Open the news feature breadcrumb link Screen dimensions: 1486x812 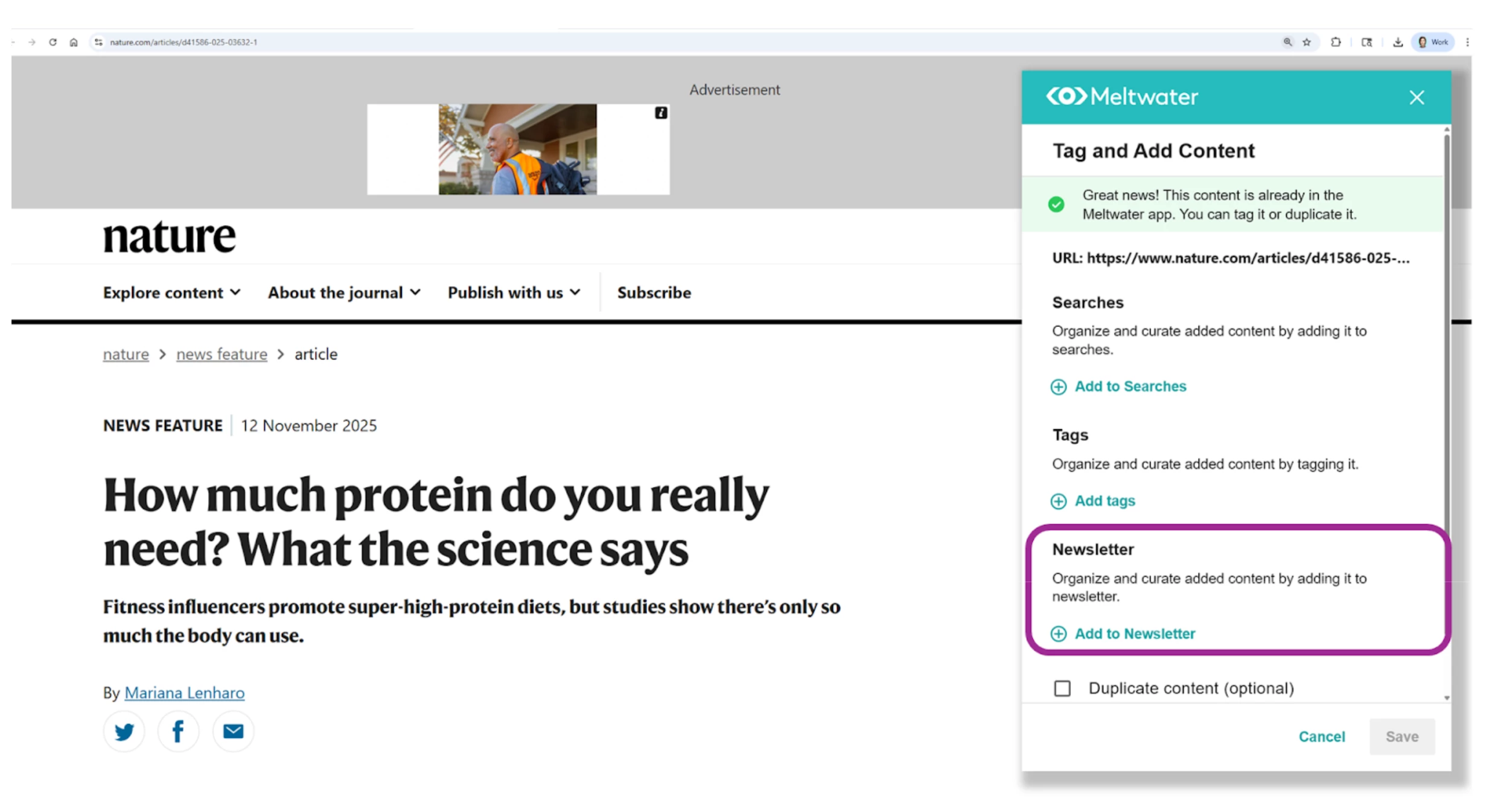click(222, 354)
